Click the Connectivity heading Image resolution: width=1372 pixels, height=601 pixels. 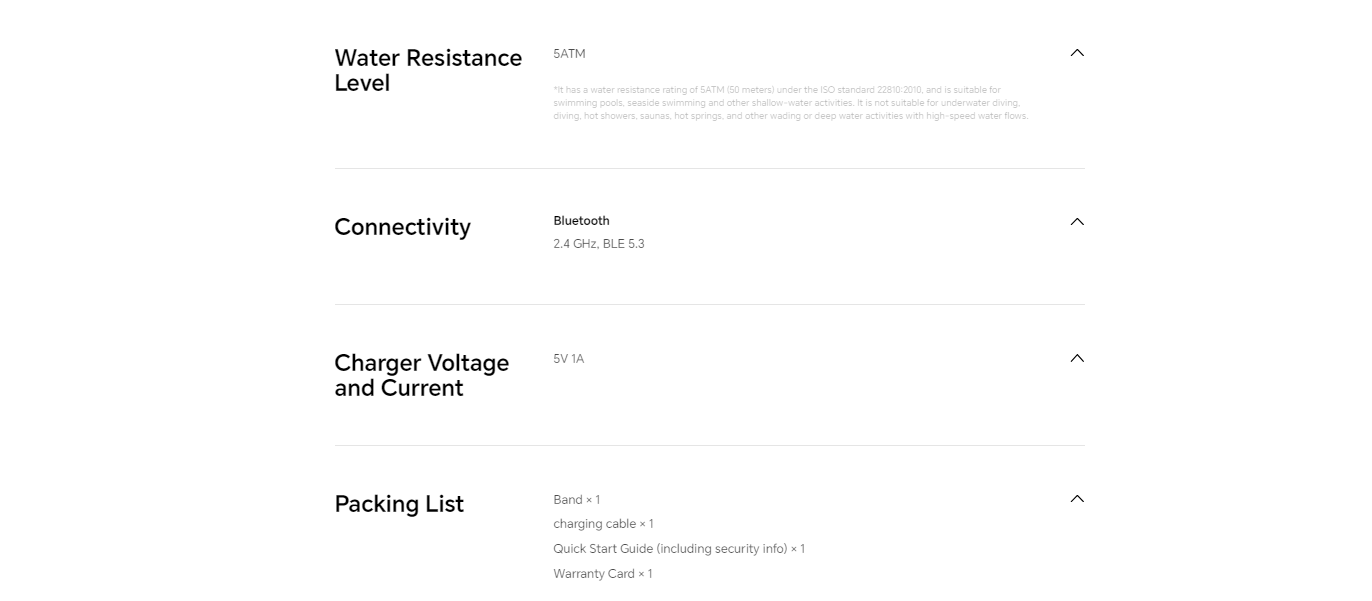[x=402, y=227]
